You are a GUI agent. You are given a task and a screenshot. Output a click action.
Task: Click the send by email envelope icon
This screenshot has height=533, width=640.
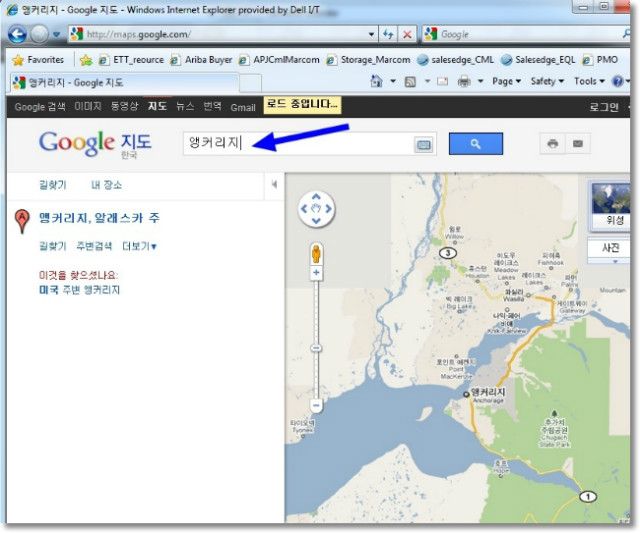coord(578,144)
